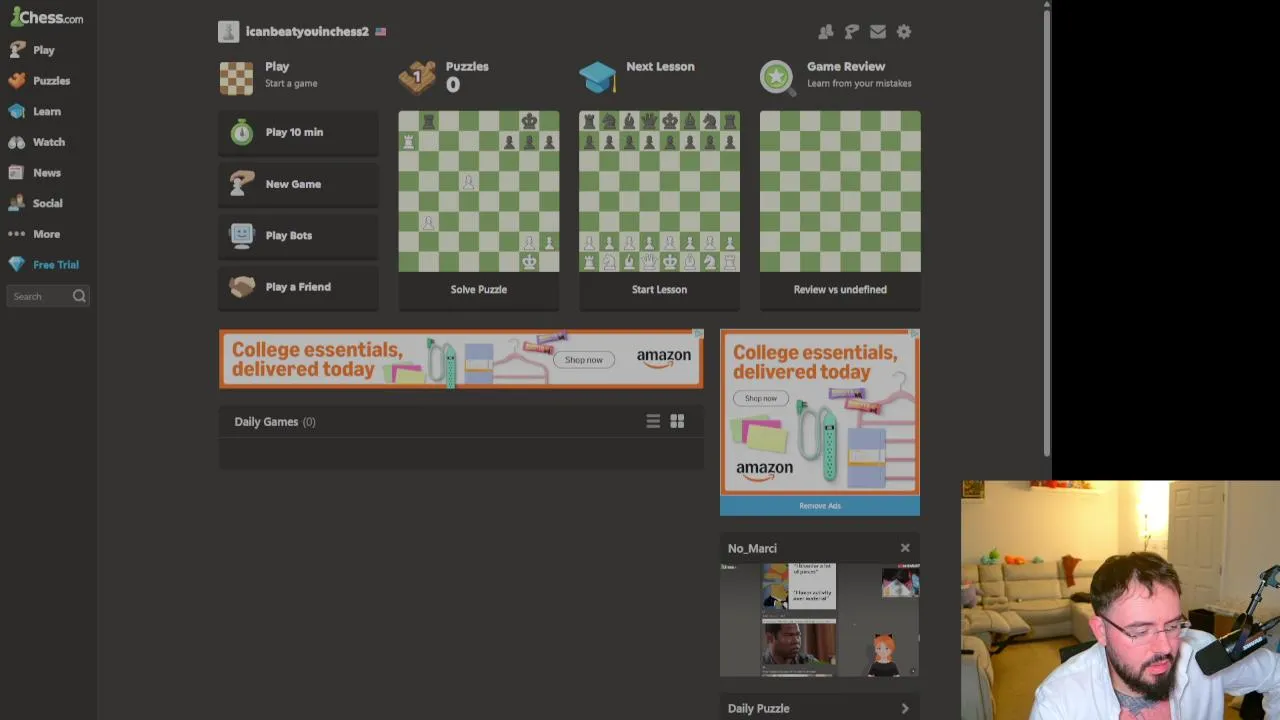Click the Review vs undefined button
The height and width of the screenshot is (720, 1280).
pos(840,289)
